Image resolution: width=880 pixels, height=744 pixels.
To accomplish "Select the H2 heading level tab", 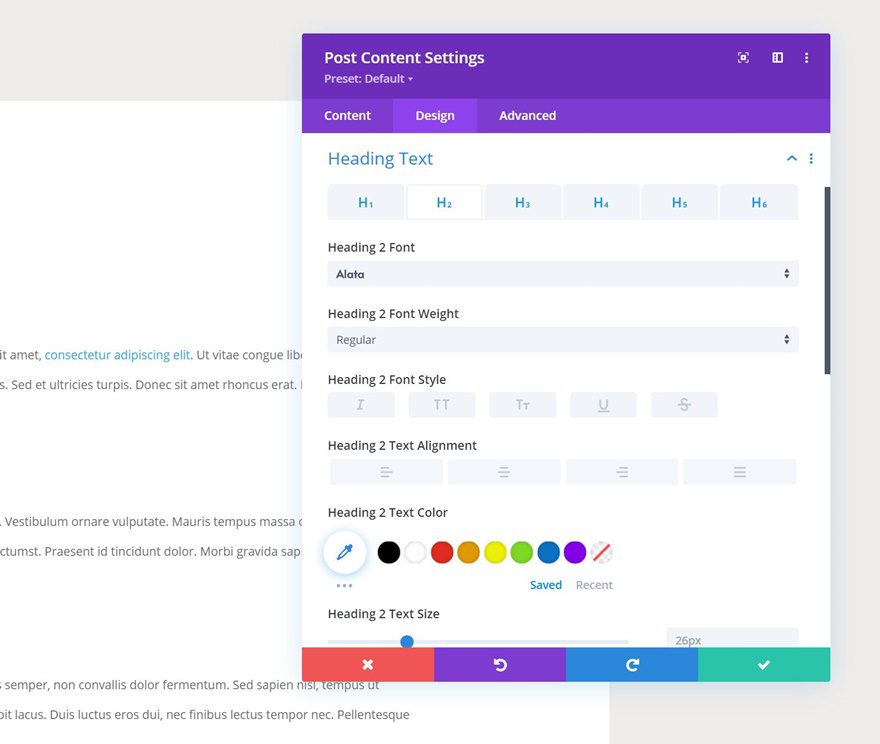I will [x=444, y=201].
